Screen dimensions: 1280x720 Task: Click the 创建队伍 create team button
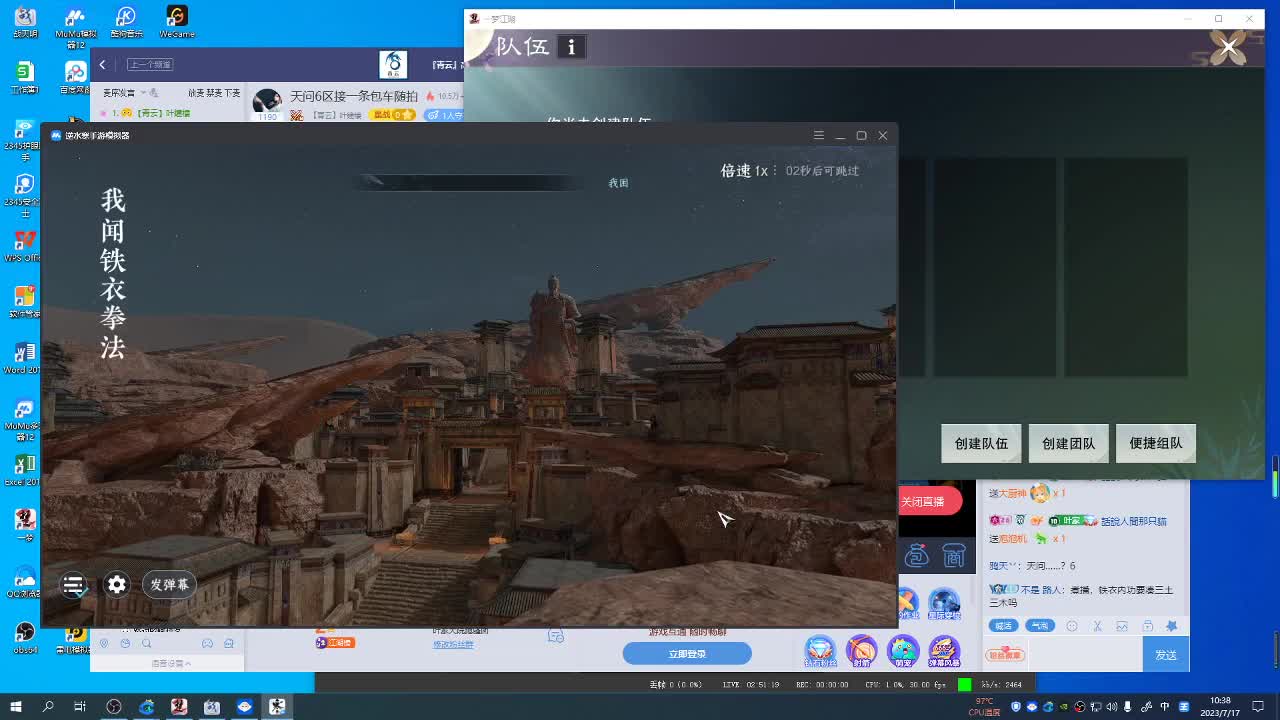coord(981,443)
